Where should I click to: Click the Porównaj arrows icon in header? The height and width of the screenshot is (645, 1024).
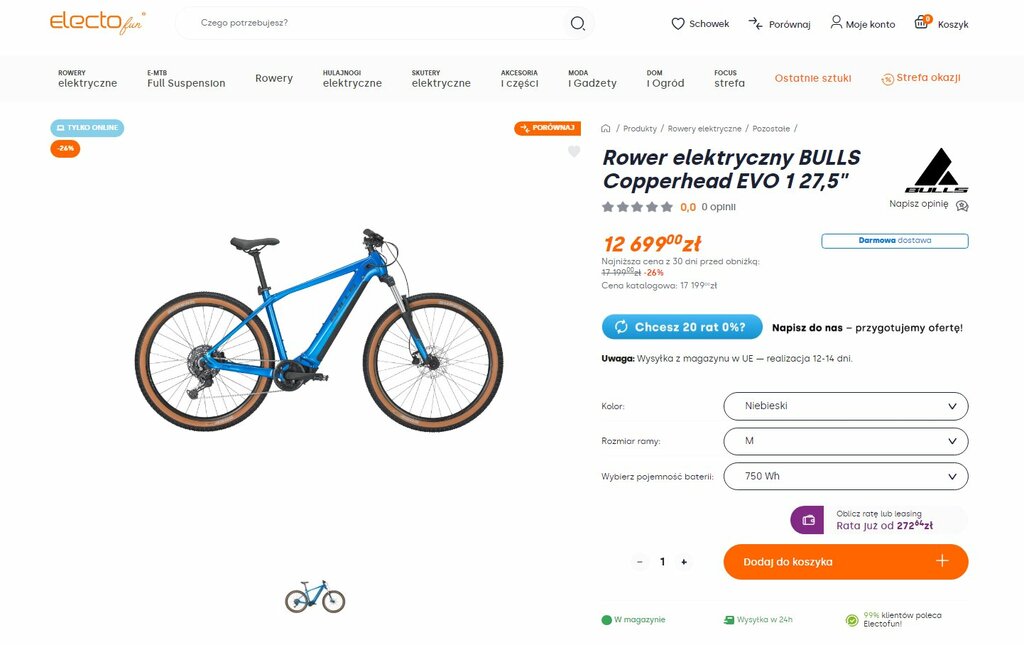(755, 24)
